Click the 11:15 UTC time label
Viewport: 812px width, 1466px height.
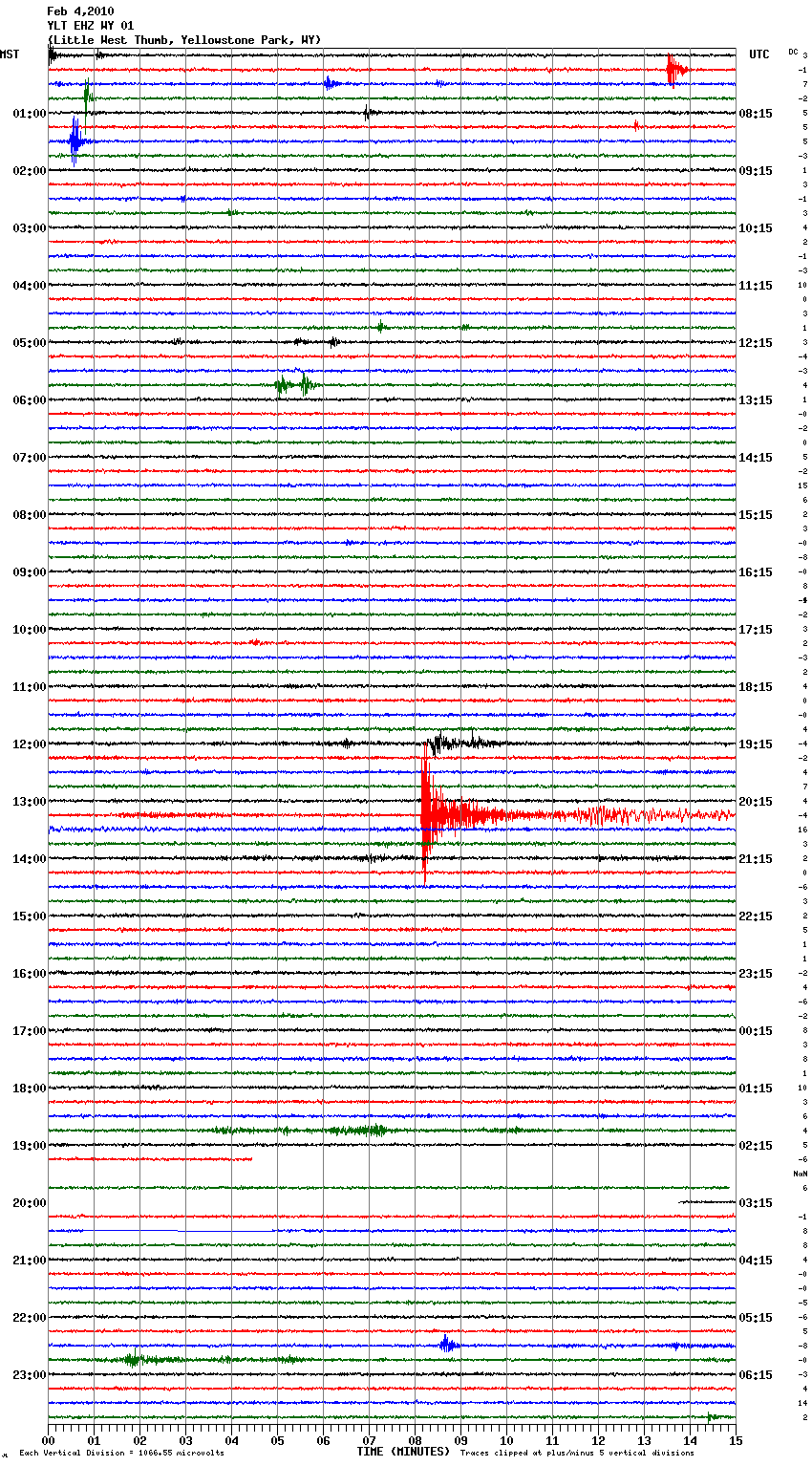[x=756, y=286]
